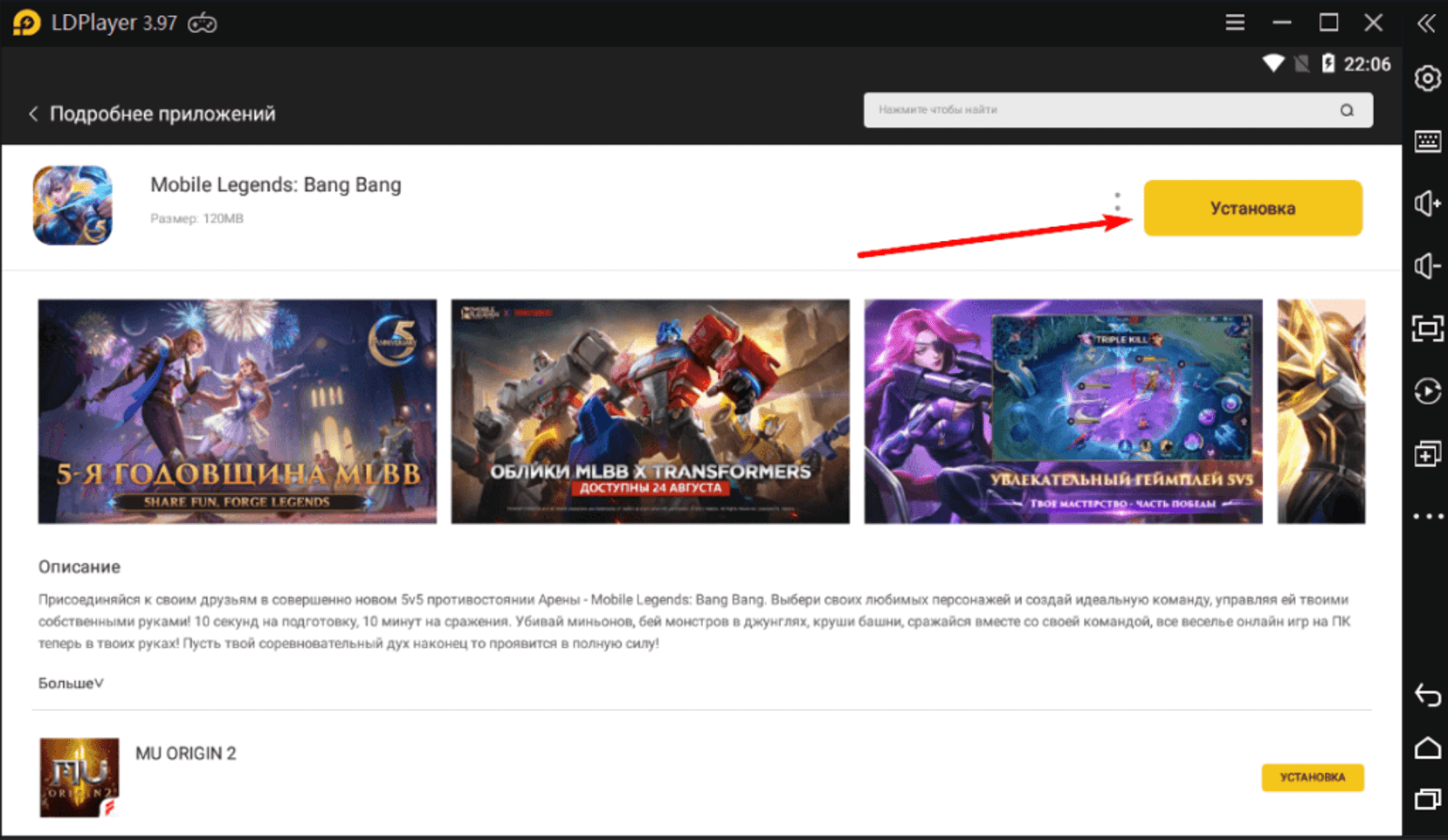Install Mobile Legends with Установка button
This screenshot has width=1448, height=840.
pyautogui.click(x=1252, y=208)
